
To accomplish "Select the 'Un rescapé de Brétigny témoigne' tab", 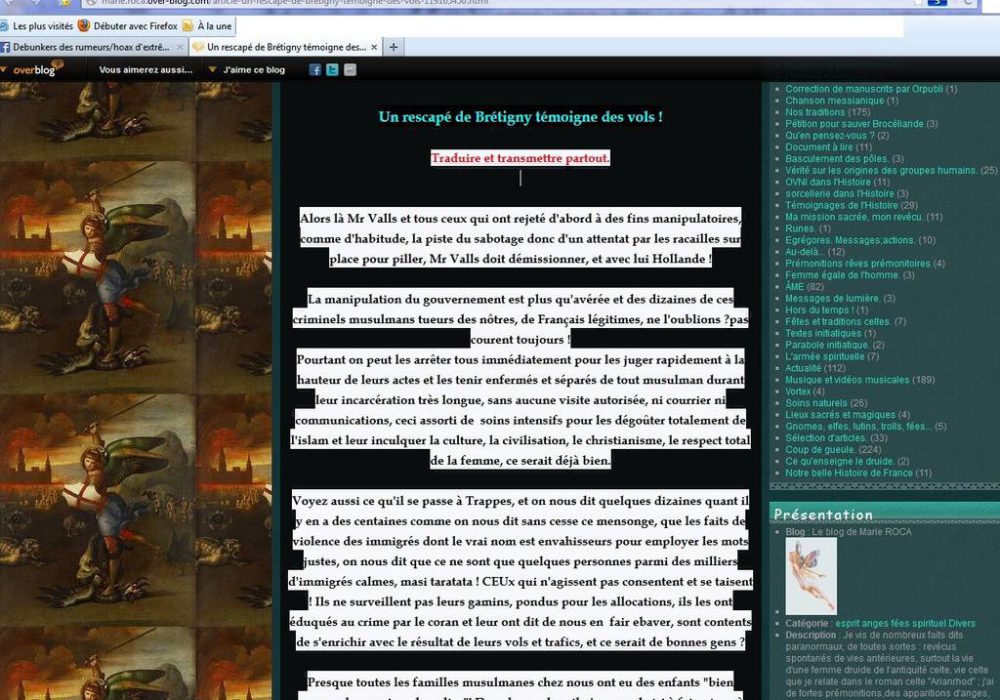I will (286, 47).
